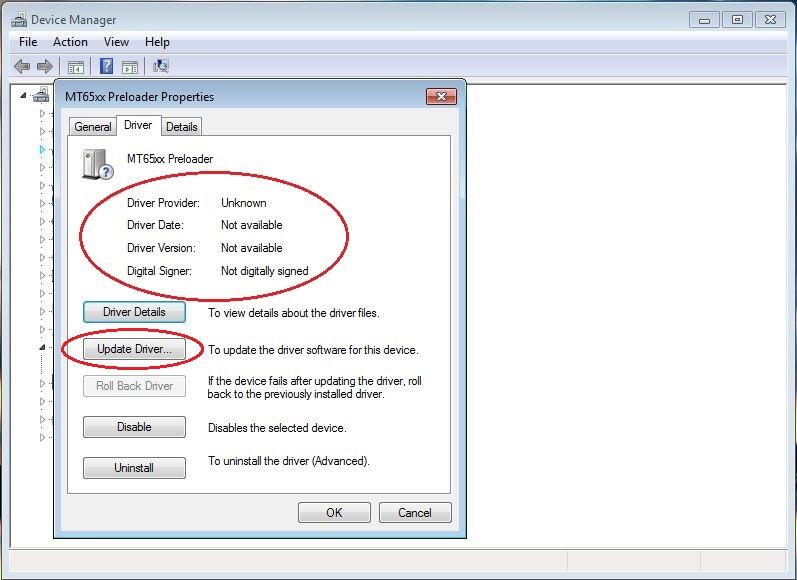Click the 'Driver Provider:' label
This screenshot has width=797, height=580.
[x=163, y=203]
